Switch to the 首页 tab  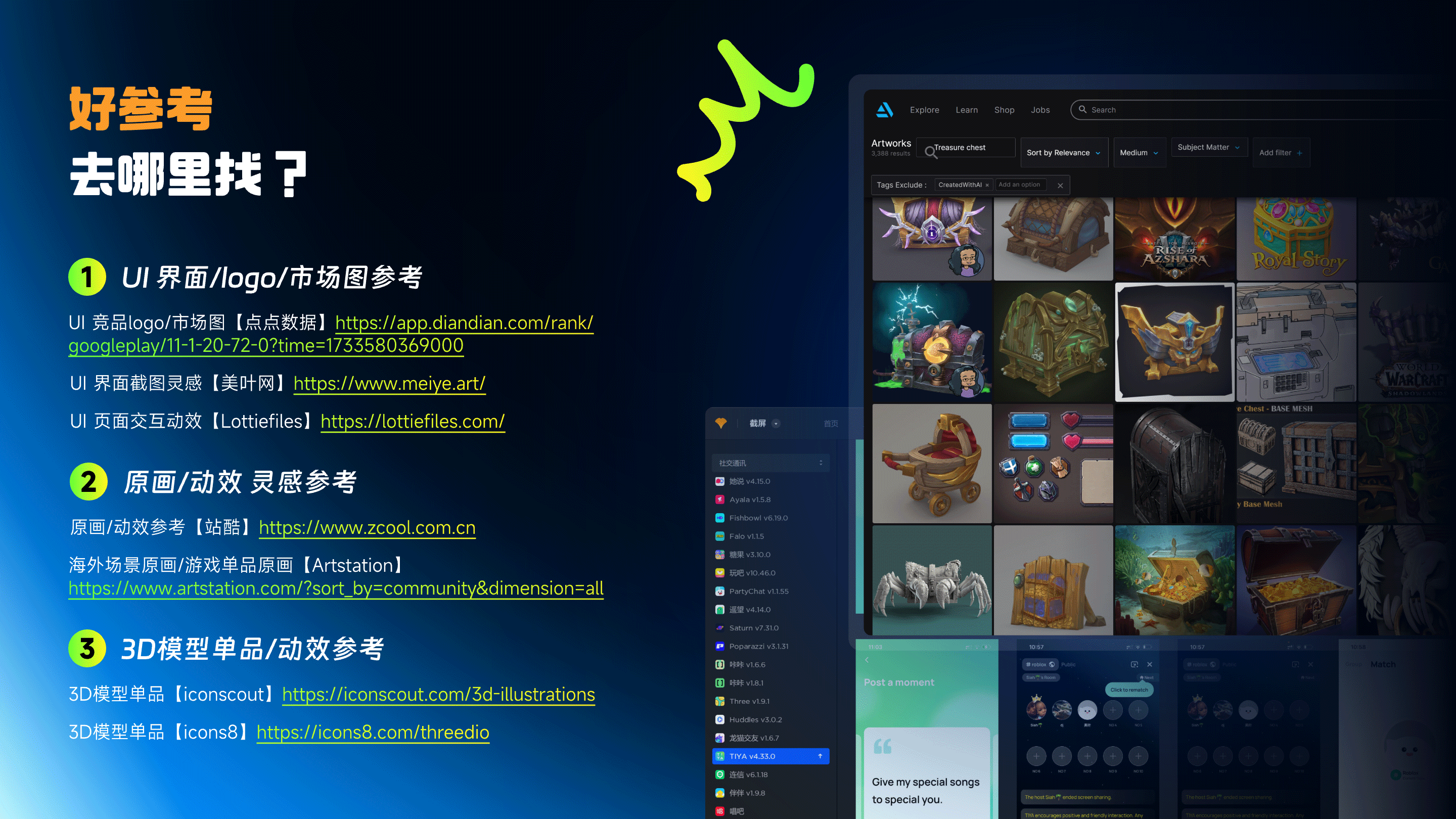tap(830, 423)
